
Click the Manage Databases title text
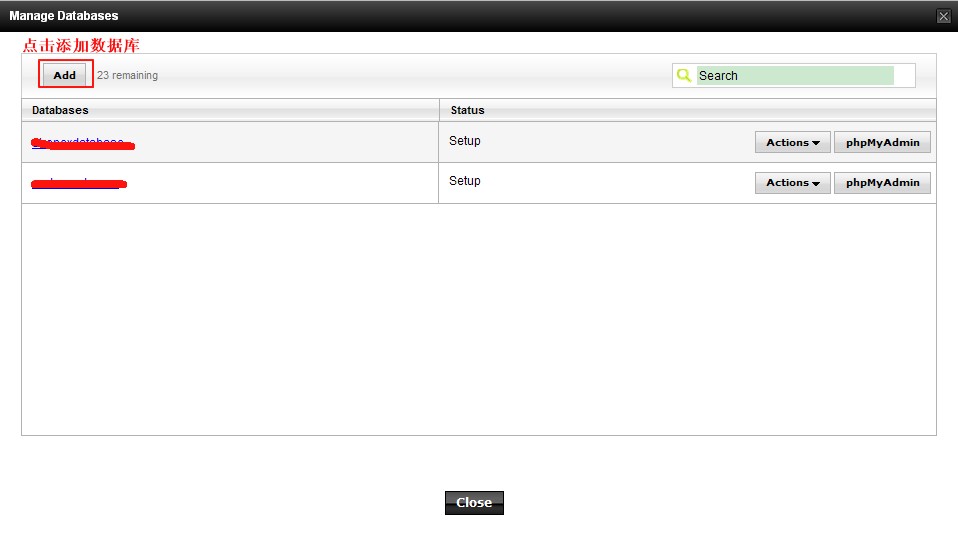click(64, 16)
